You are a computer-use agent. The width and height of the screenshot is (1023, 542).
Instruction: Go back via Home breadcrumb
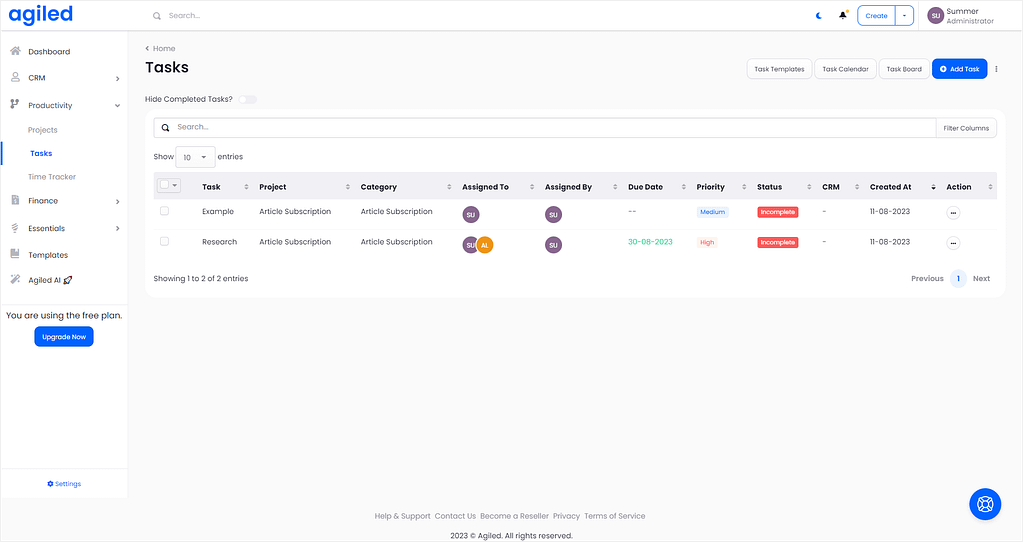pos(160,48)
